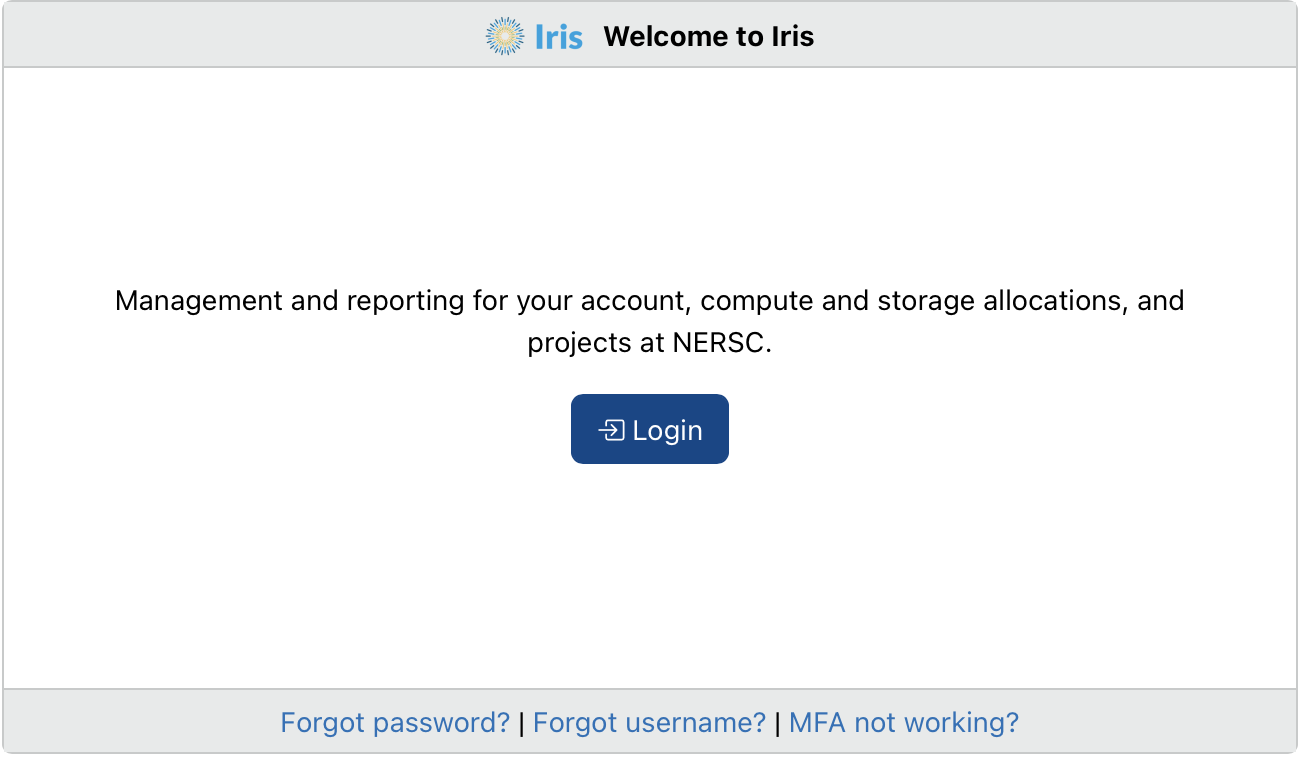Open password recovery from the footer

[x=396, y=722]
